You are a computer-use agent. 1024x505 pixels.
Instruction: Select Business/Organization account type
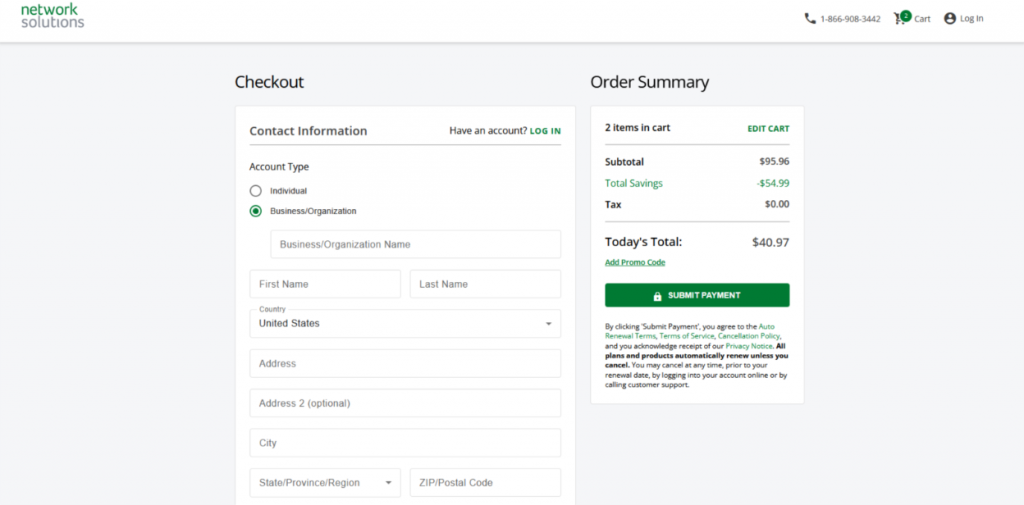coord(256,211)
